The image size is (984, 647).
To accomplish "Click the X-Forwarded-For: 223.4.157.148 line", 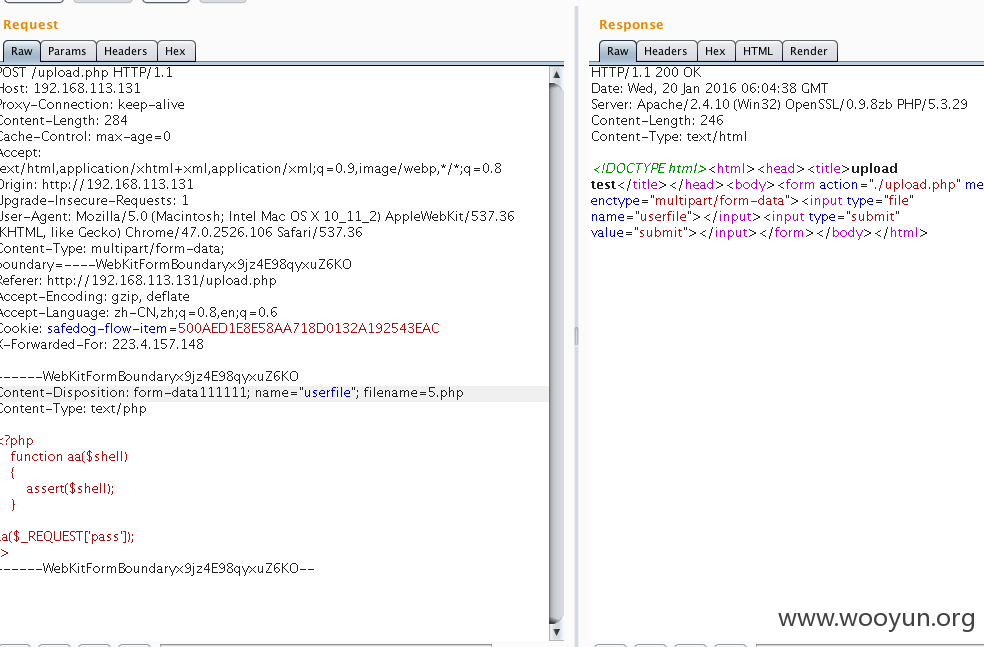I will [102, 345].
